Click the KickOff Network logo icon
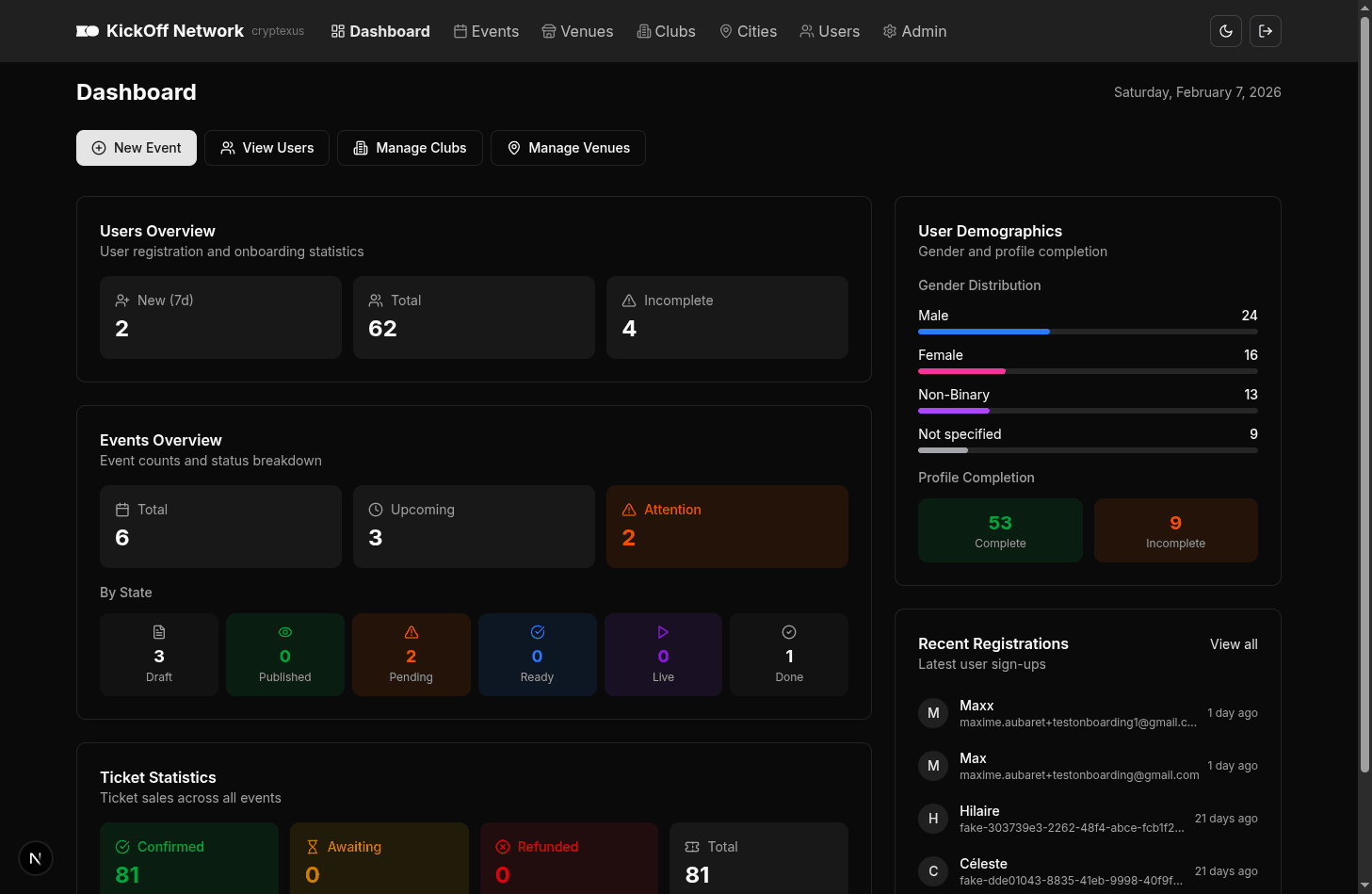 tap(88, 31)
